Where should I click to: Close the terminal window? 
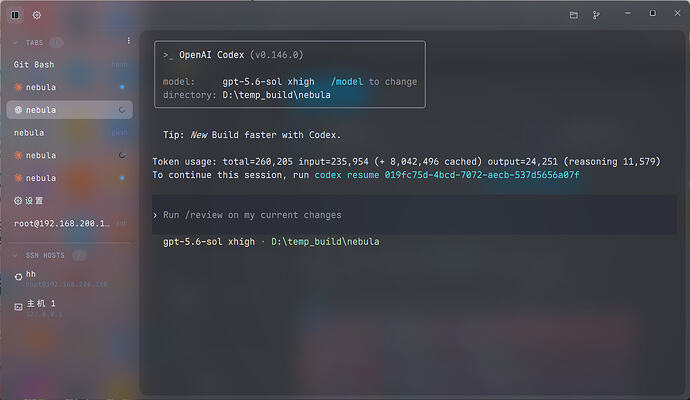pyautogui.click(x=677, y=14)
